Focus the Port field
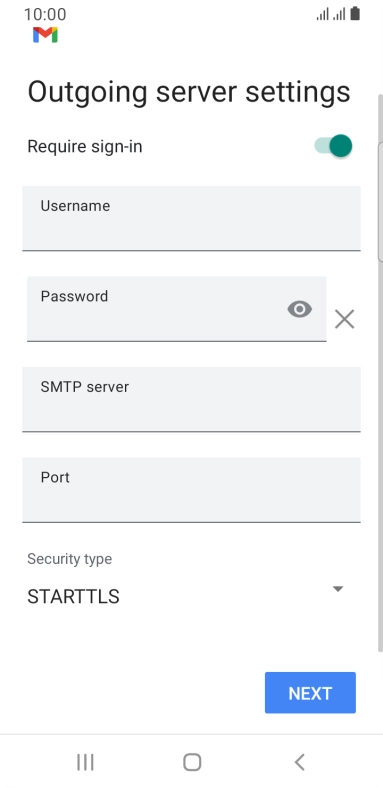The width and height of the screenshot is (383, 788). pos(191,490)
